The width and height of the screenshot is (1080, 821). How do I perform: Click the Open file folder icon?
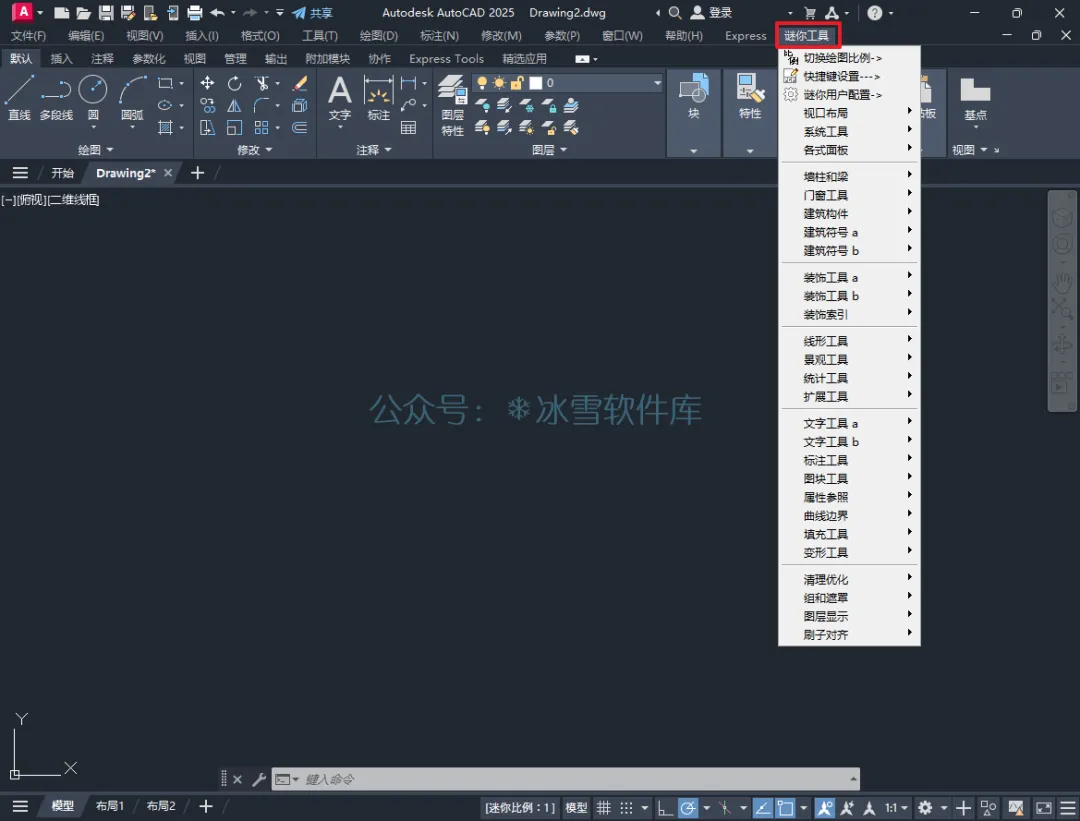83,12
